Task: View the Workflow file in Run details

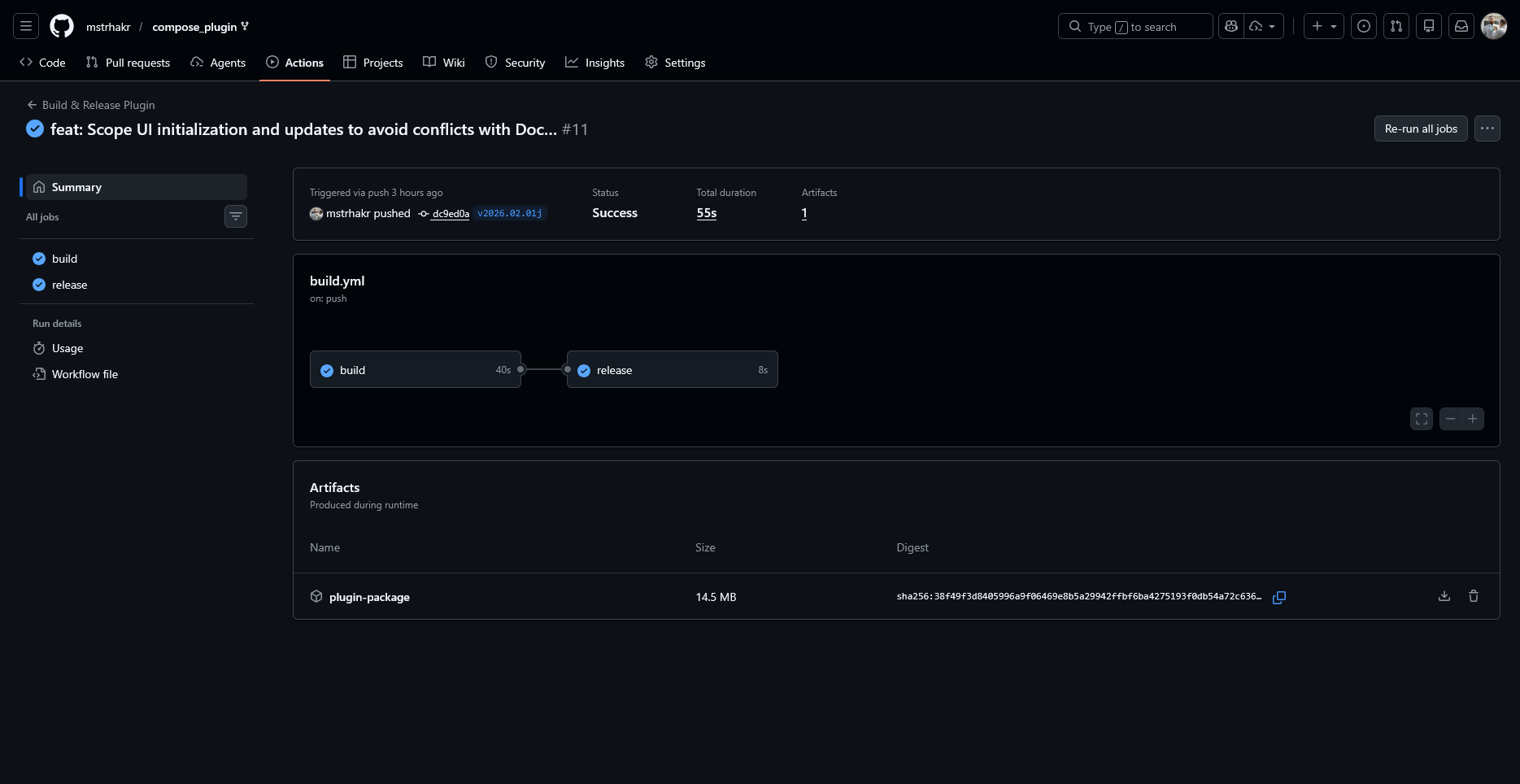Action: 84,374
